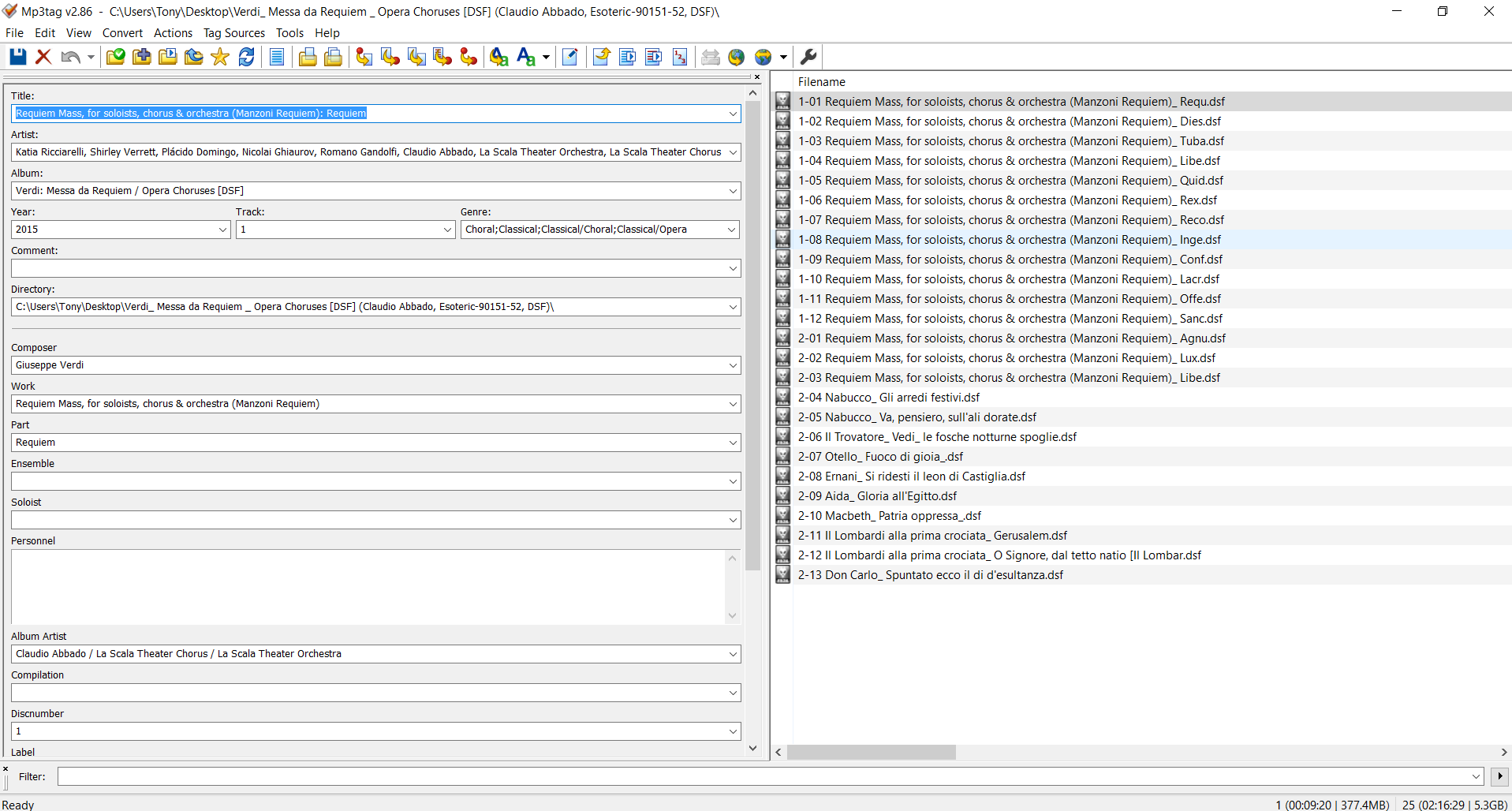Open the Edit menu

pos(45,33)
